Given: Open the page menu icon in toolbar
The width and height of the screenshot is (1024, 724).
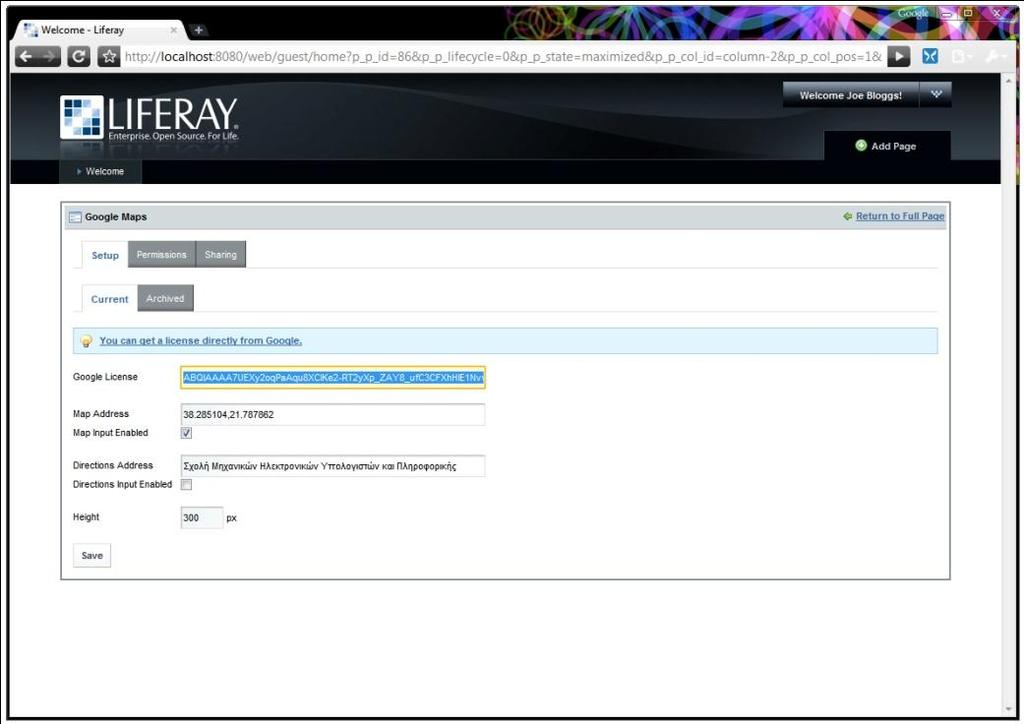Looking at the screenshot, I should [x=960, y=57].
